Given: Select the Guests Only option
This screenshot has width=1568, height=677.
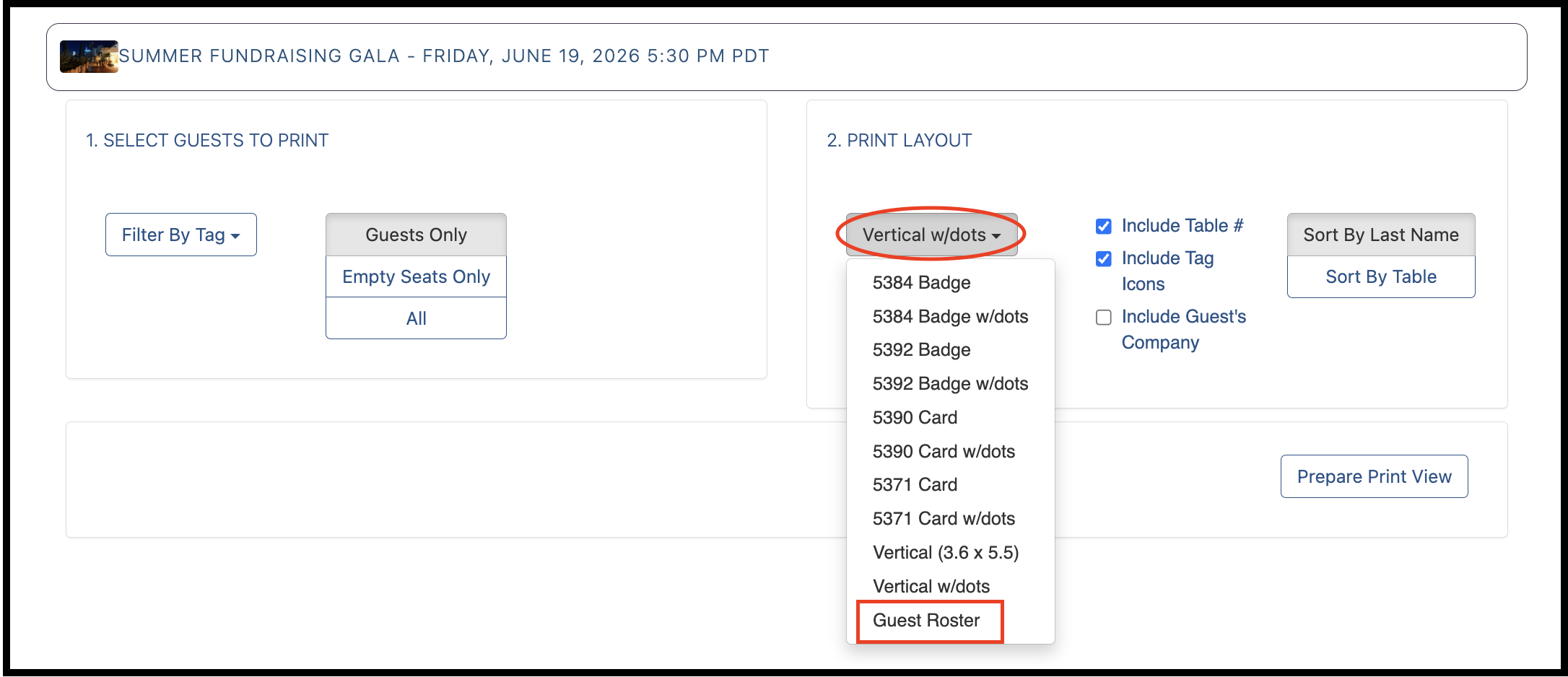Looking at the screenshot, I should coord(416,235).
